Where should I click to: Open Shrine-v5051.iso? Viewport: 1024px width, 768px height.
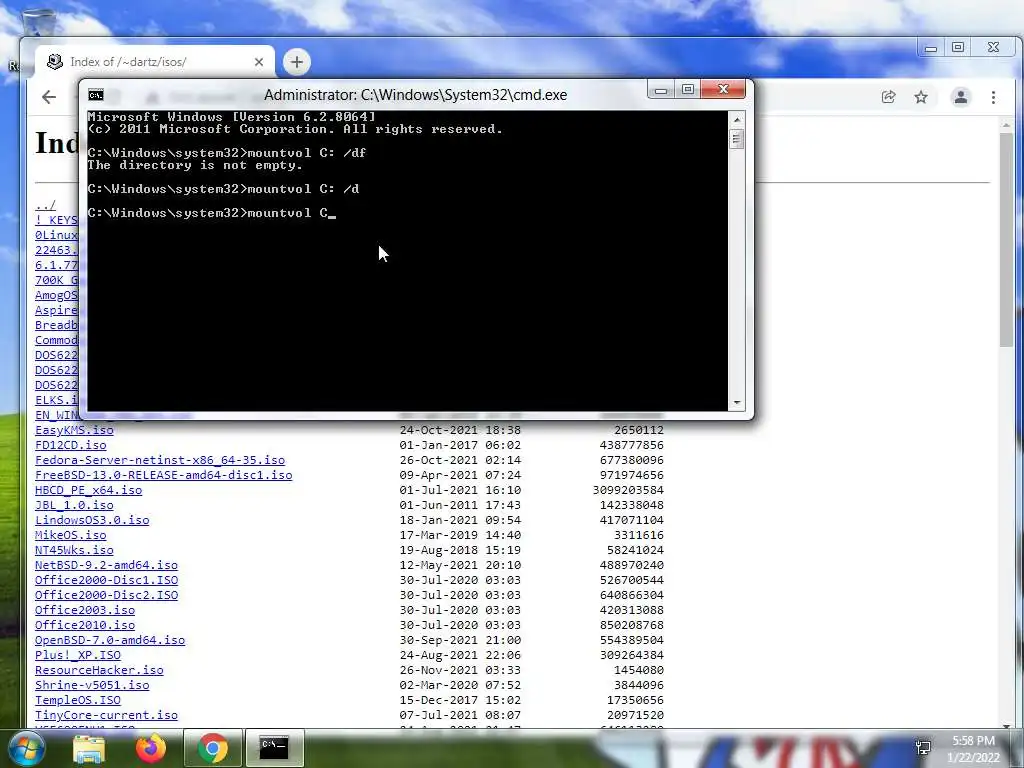coord(92,686)
